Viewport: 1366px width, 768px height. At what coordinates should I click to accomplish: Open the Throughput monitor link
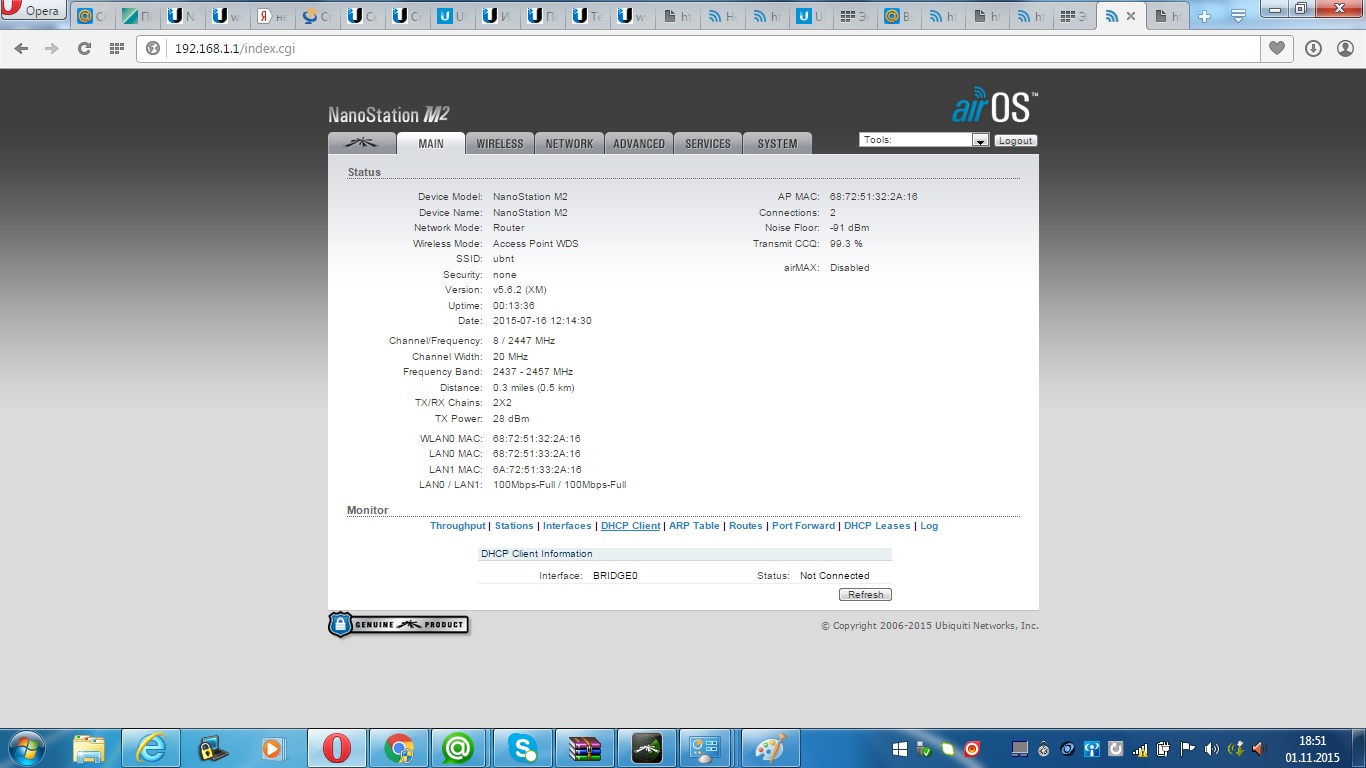click(x=458, y=526)
